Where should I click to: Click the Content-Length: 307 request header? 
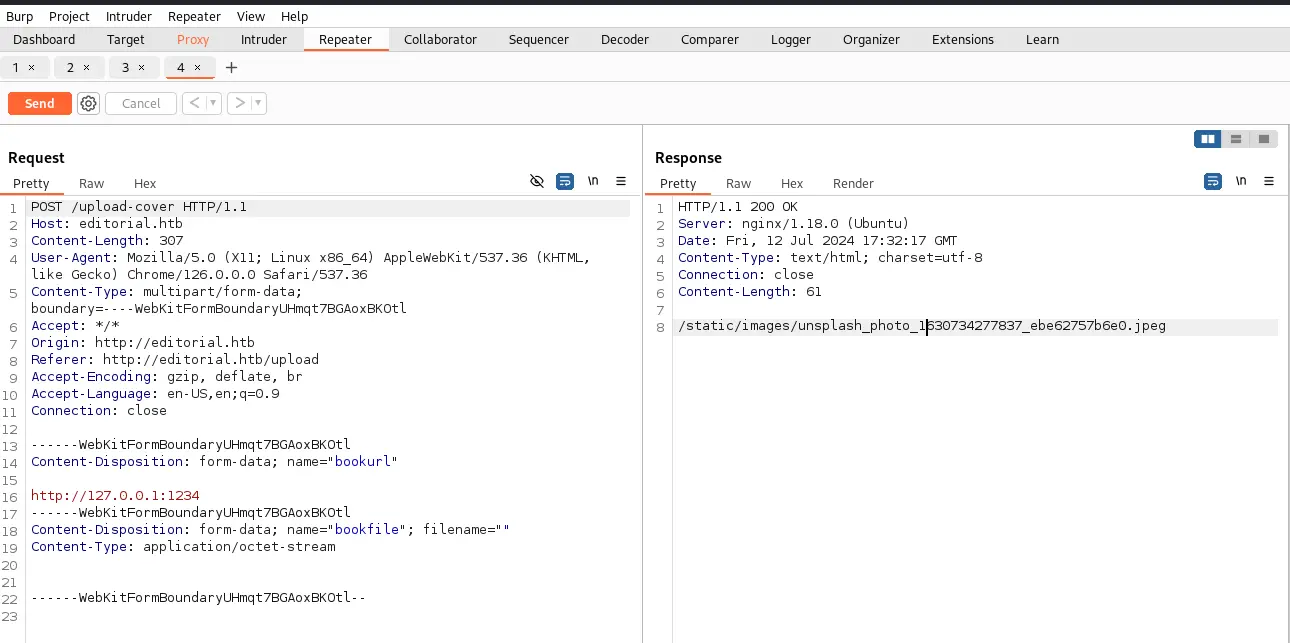[107, 241]
